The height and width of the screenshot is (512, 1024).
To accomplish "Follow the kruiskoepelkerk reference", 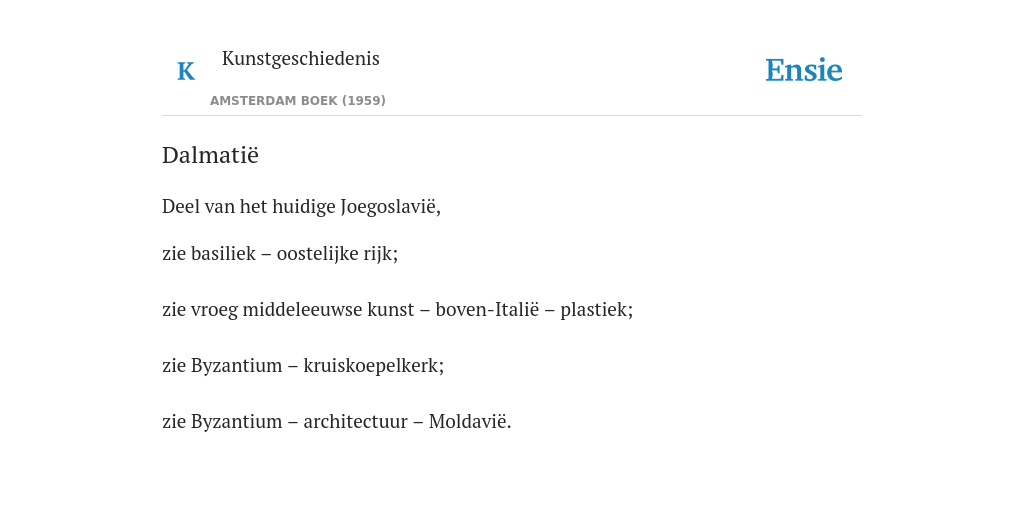I will point(372,366).
